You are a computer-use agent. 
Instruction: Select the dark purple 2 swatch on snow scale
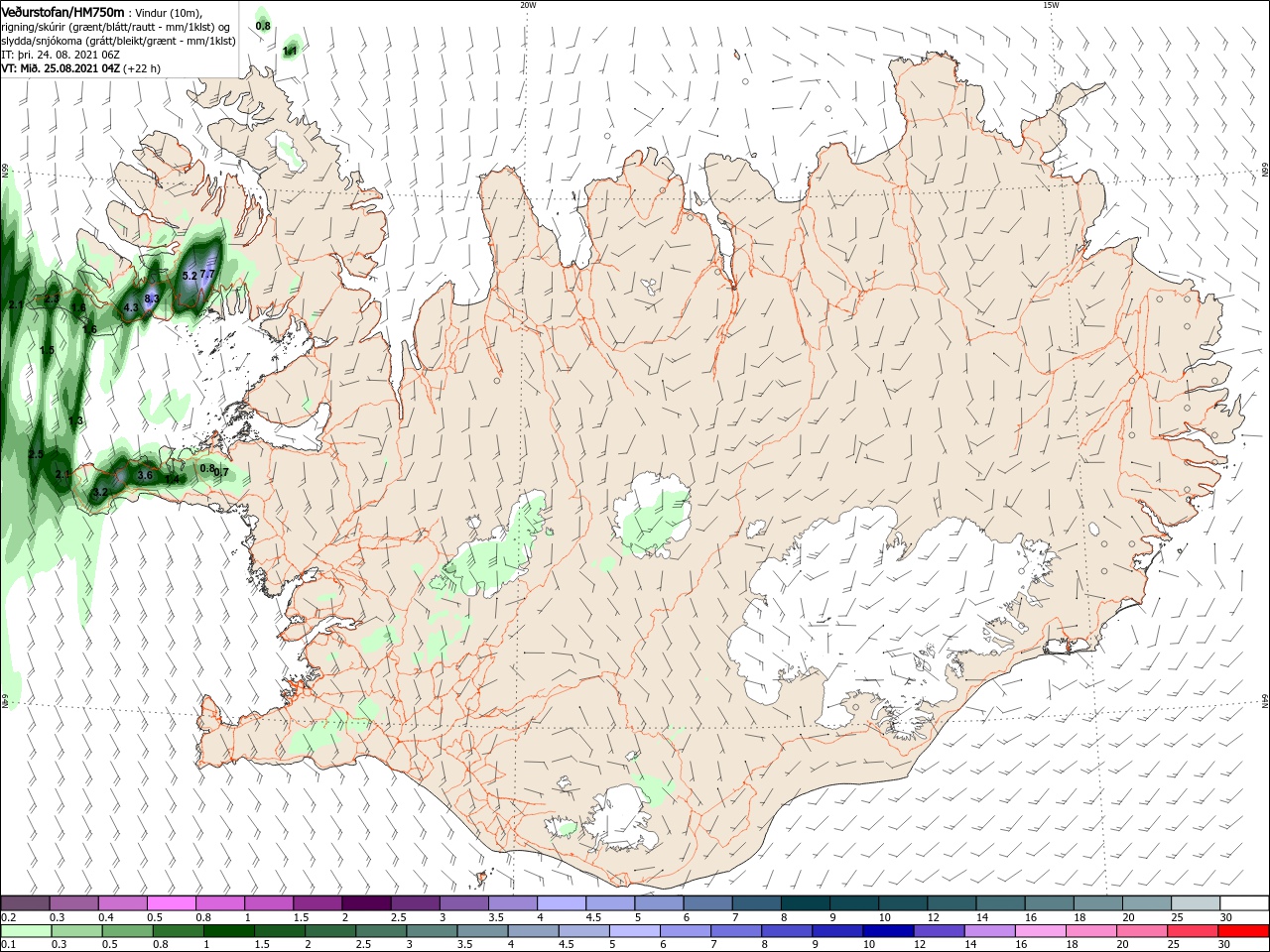(x=366, y=903)
